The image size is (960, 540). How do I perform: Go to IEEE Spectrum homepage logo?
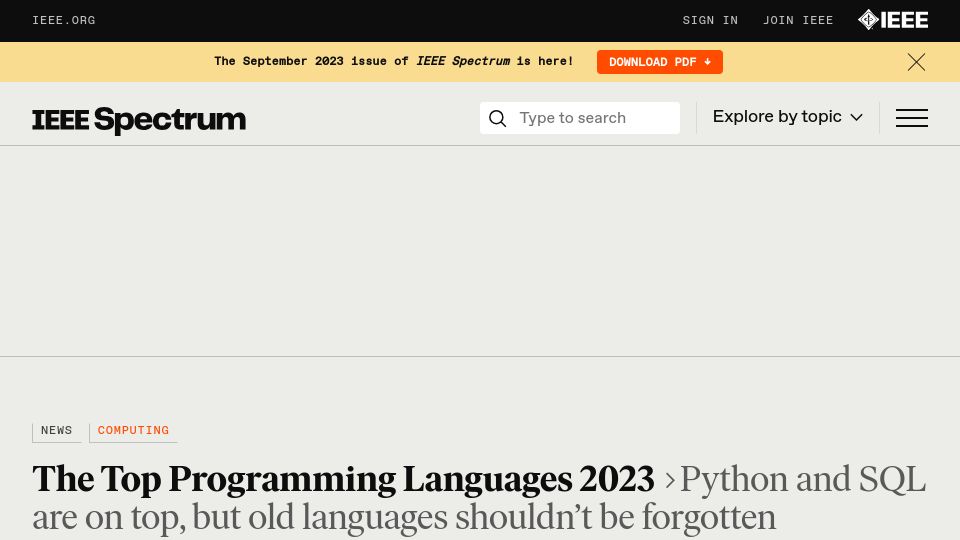click(x=139, y=119)
